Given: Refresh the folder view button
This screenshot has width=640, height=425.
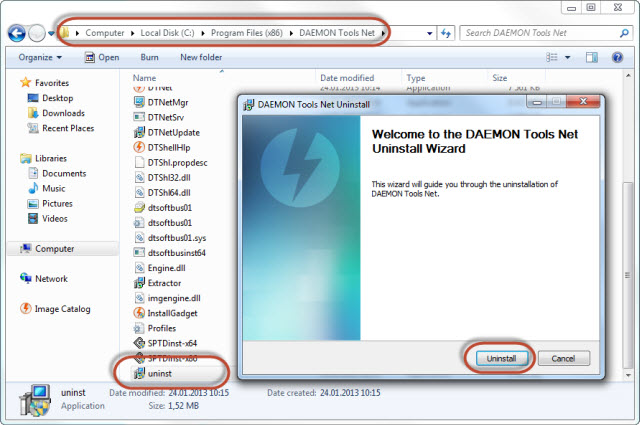Looking at the screenshot, I should (x=446, y=33).
